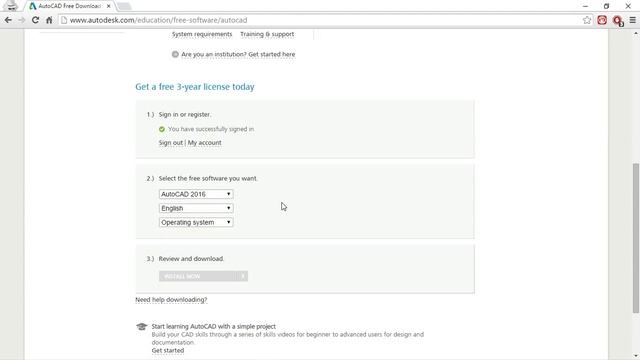The width and height of the screenshot is (640, 360).
Task: Open the My account link
Action: (x=204, y=143)
